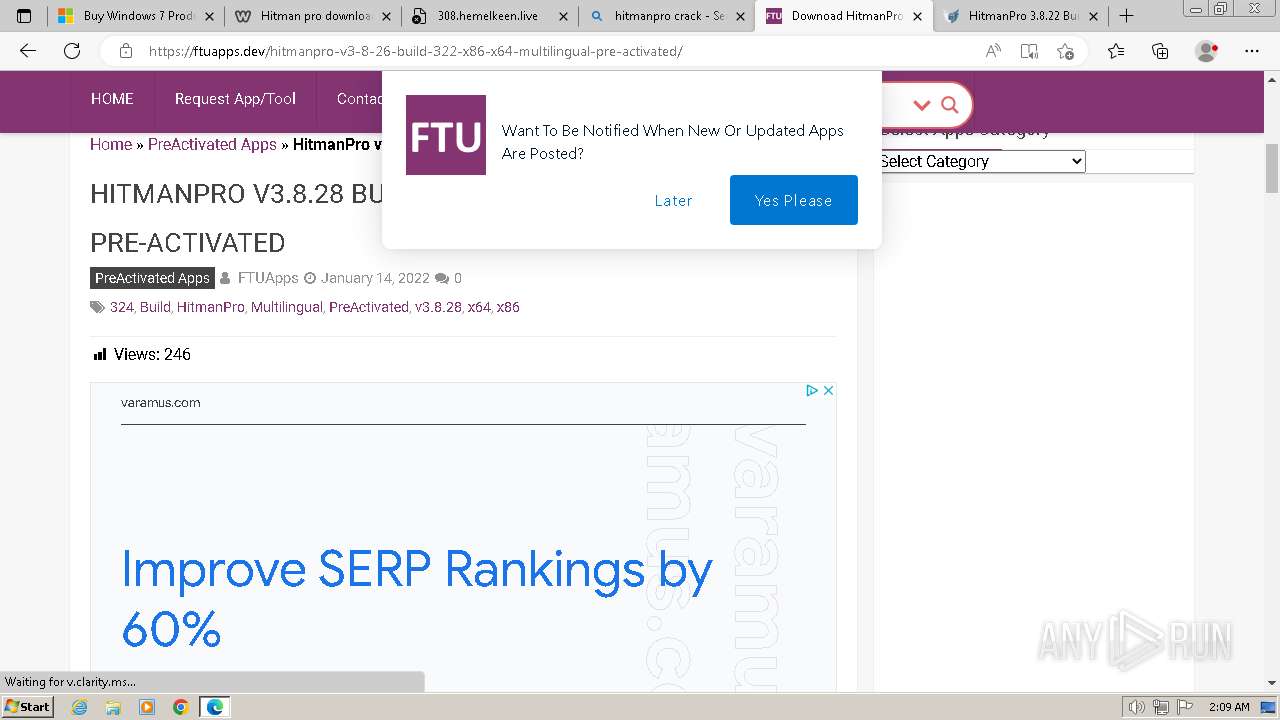Viewport: 1280px width, 720px height.
Task: Open a new browser tab
Action: (x=1126, y=16)
